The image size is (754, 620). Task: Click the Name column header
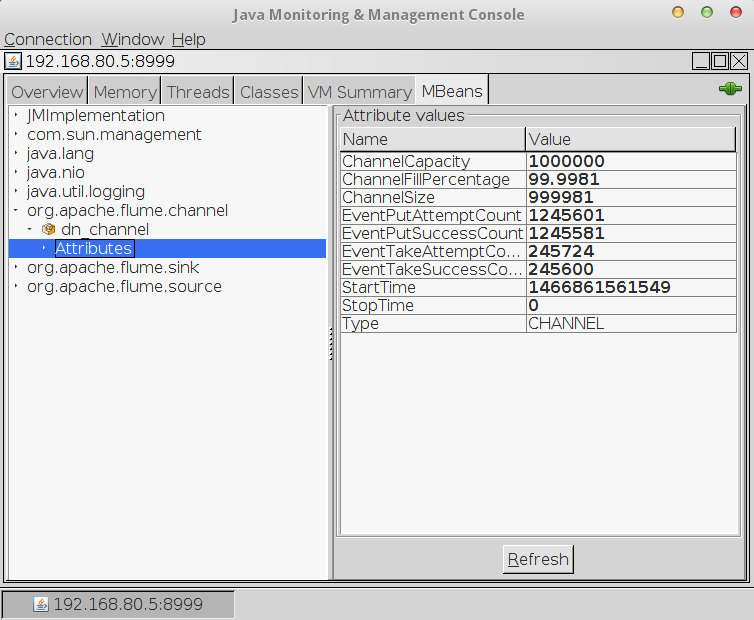tap(433, 139)
